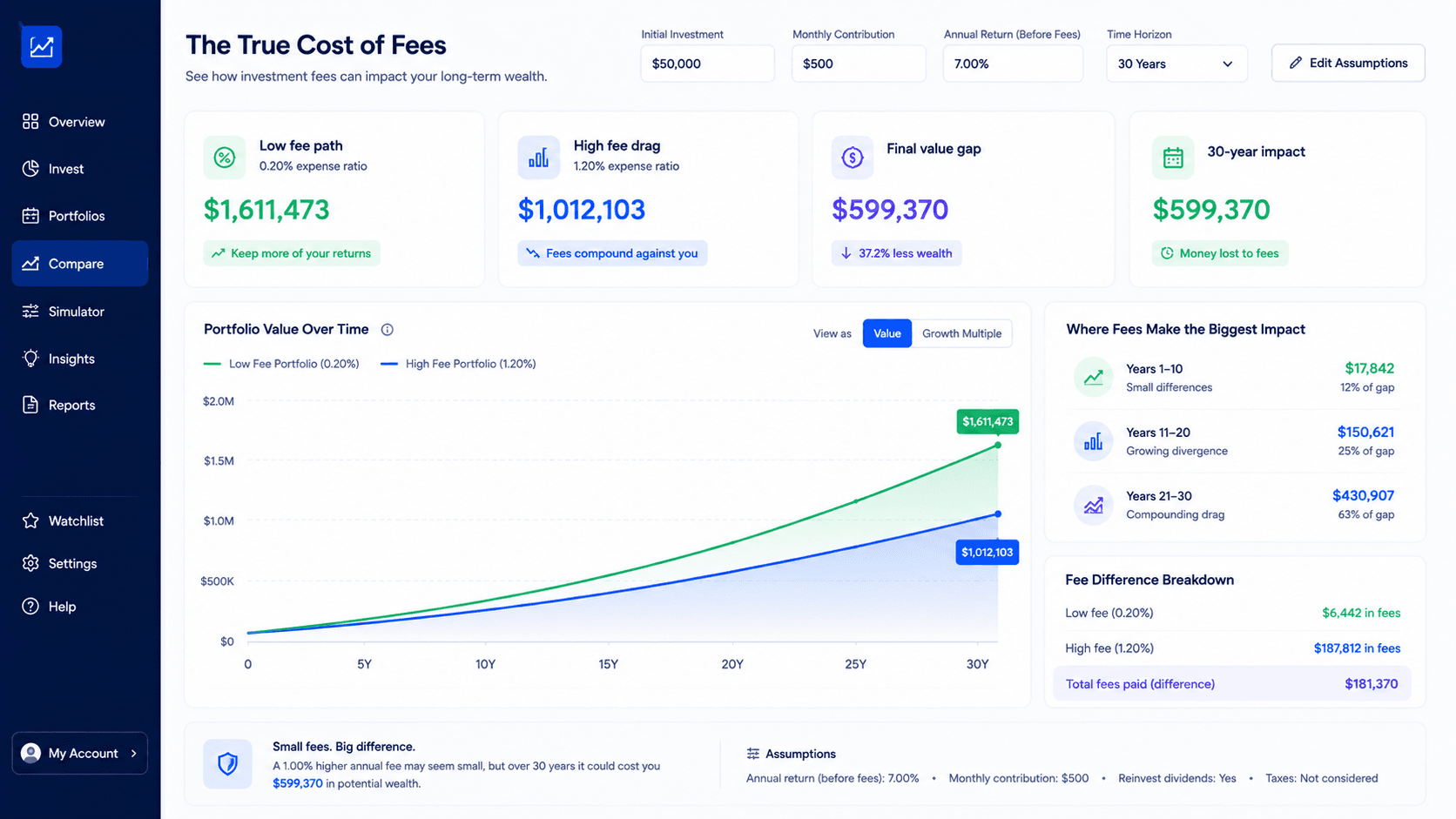Click the Low fee (0.20%) breakdown row
Screen dimensions: 1456x819
[x=1232, y=613]
